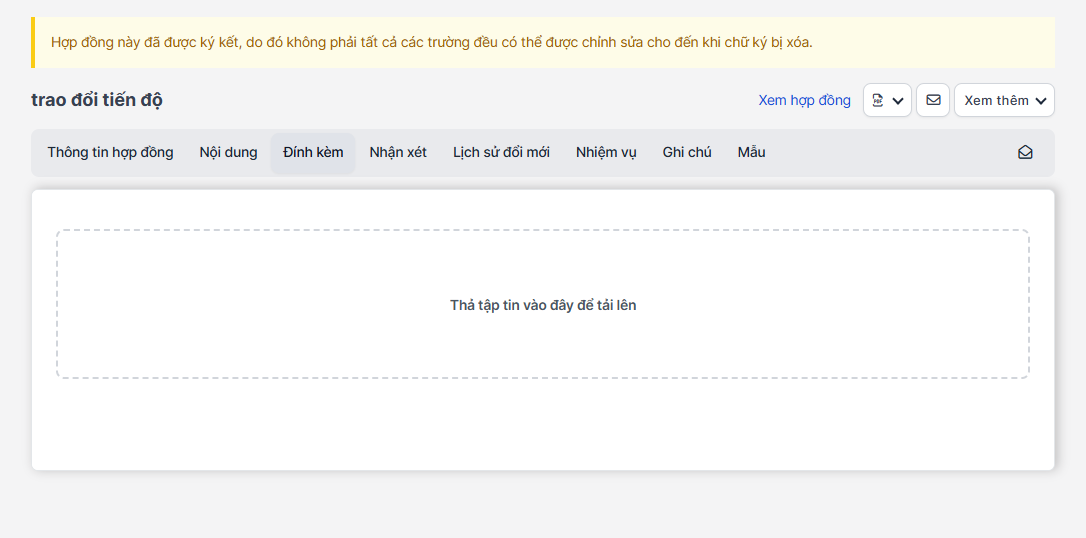Go to the "Nhận xét" tab

point(398,153)
